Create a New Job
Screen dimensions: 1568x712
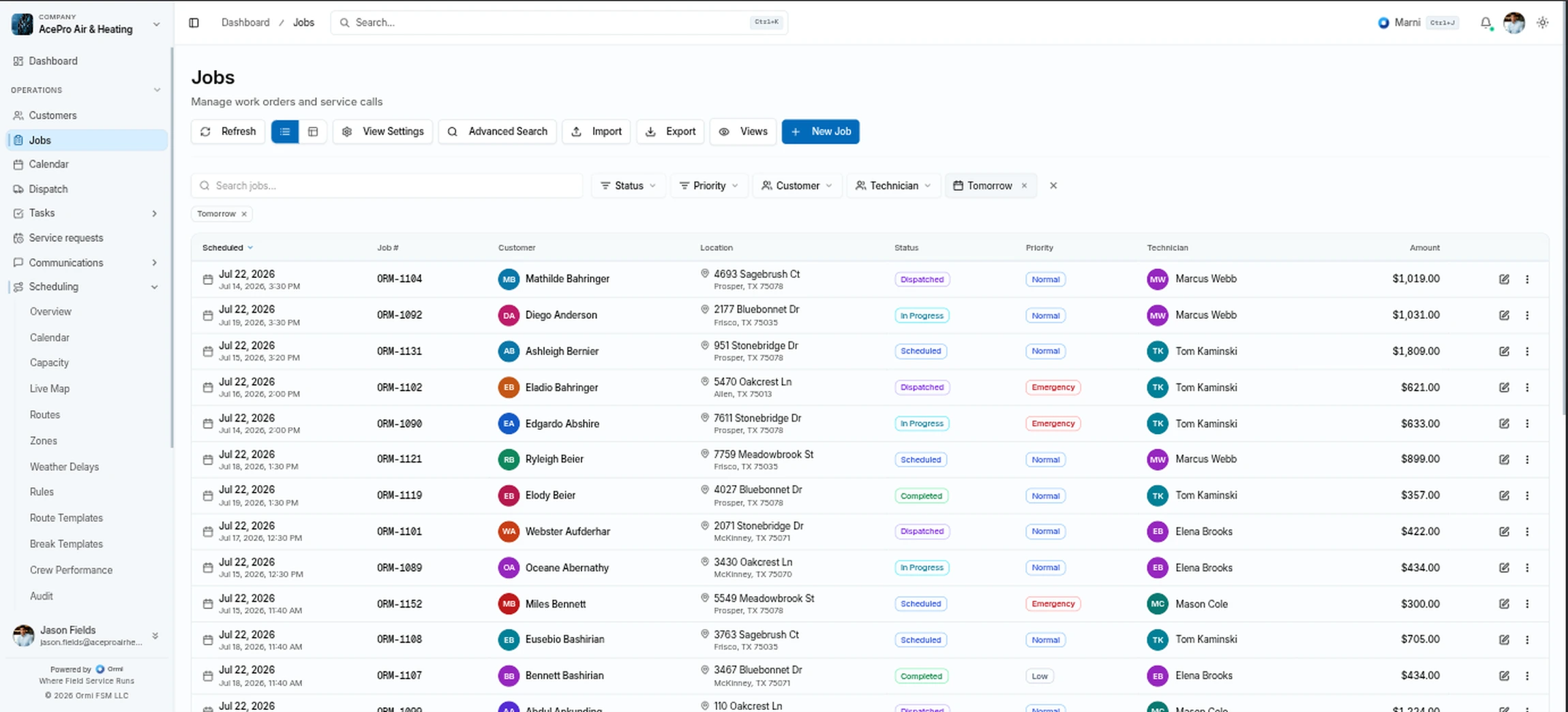coord(820,131)
